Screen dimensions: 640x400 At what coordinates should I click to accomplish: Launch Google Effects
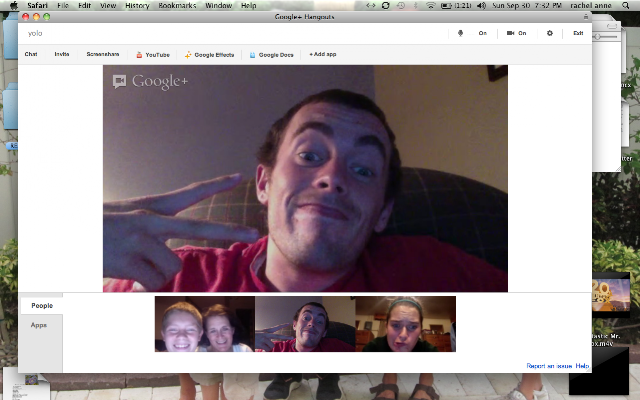point(209,55)
